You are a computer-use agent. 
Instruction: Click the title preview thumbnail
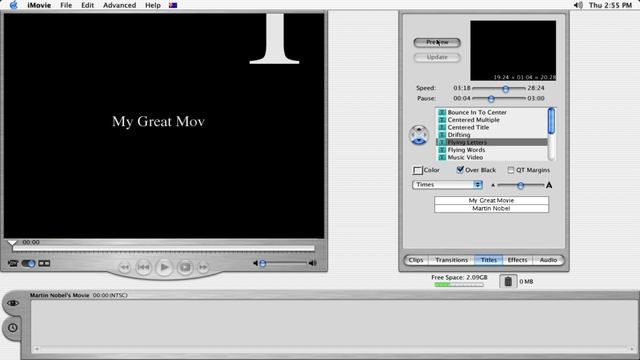(x=513, y=51)
